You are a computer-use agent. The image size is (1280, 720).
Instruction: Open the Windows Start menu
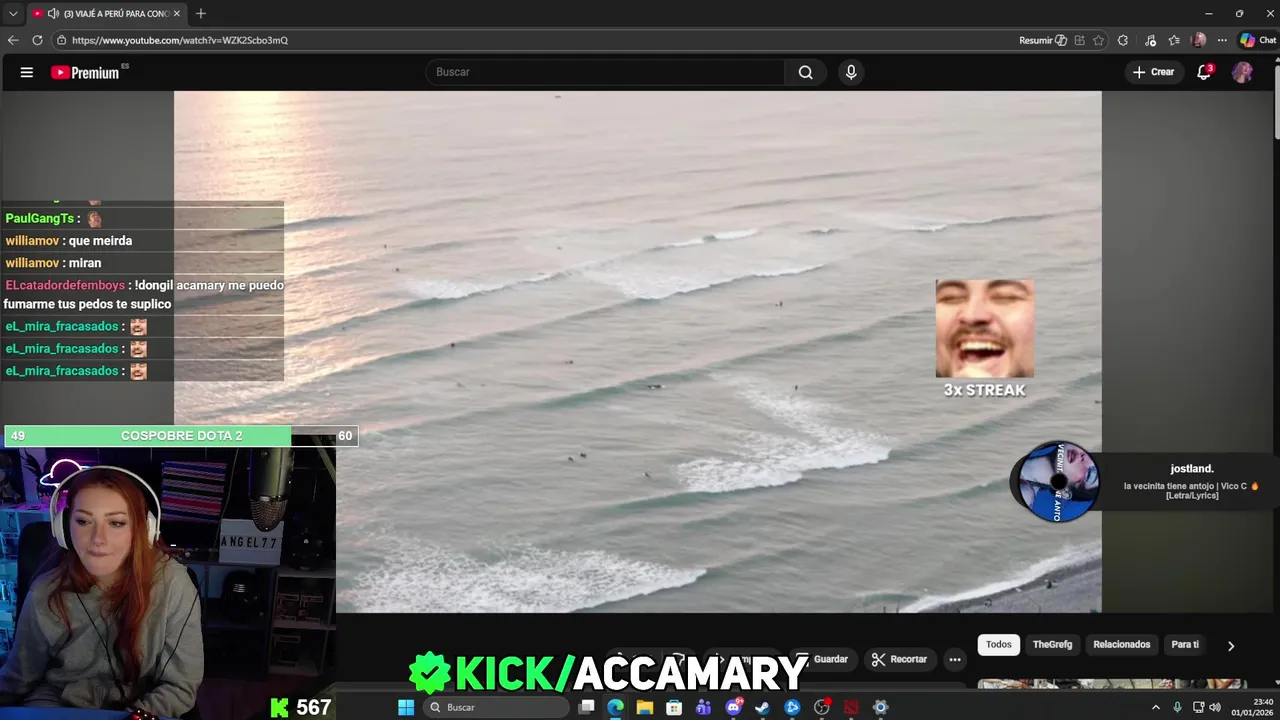(x=406, y=707)
